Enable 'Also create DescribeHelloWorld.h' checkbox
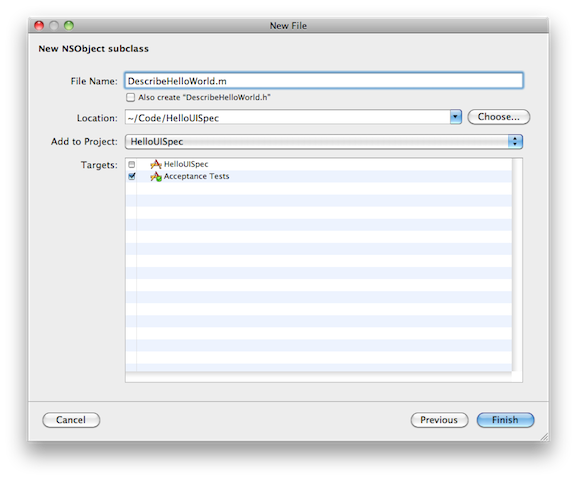The height and width of the screenshot is (480, 577). click(x=130, y=98)
